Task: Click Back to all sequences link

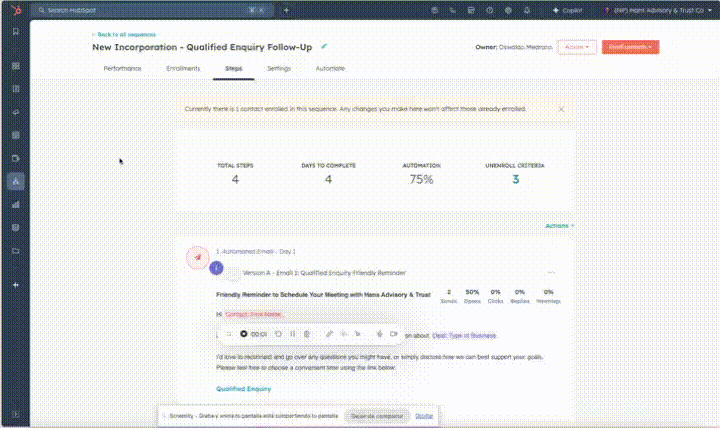Action: tap(124, 34)
